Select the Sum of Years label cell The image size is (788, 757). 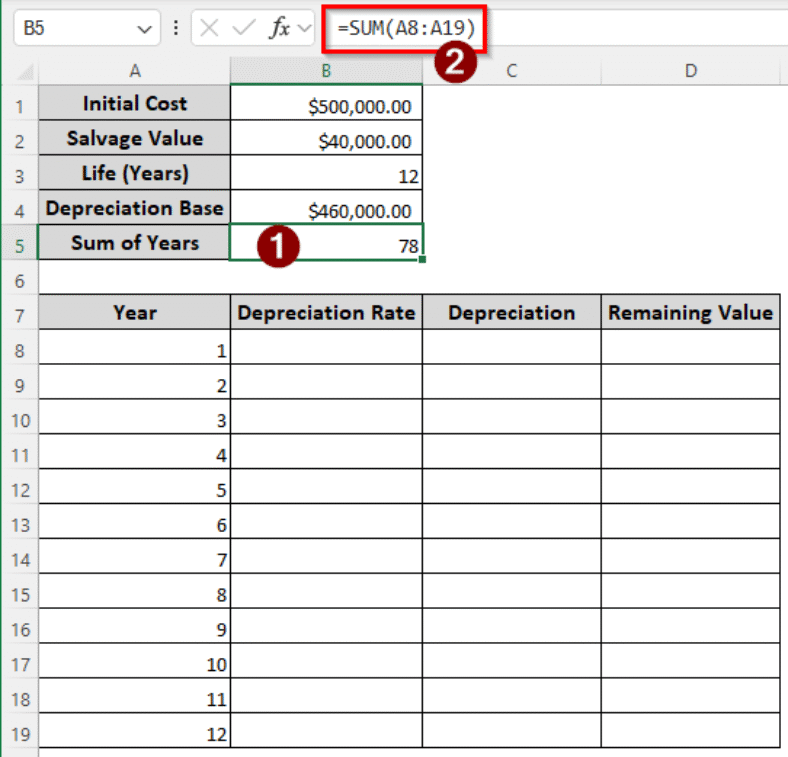135,242
